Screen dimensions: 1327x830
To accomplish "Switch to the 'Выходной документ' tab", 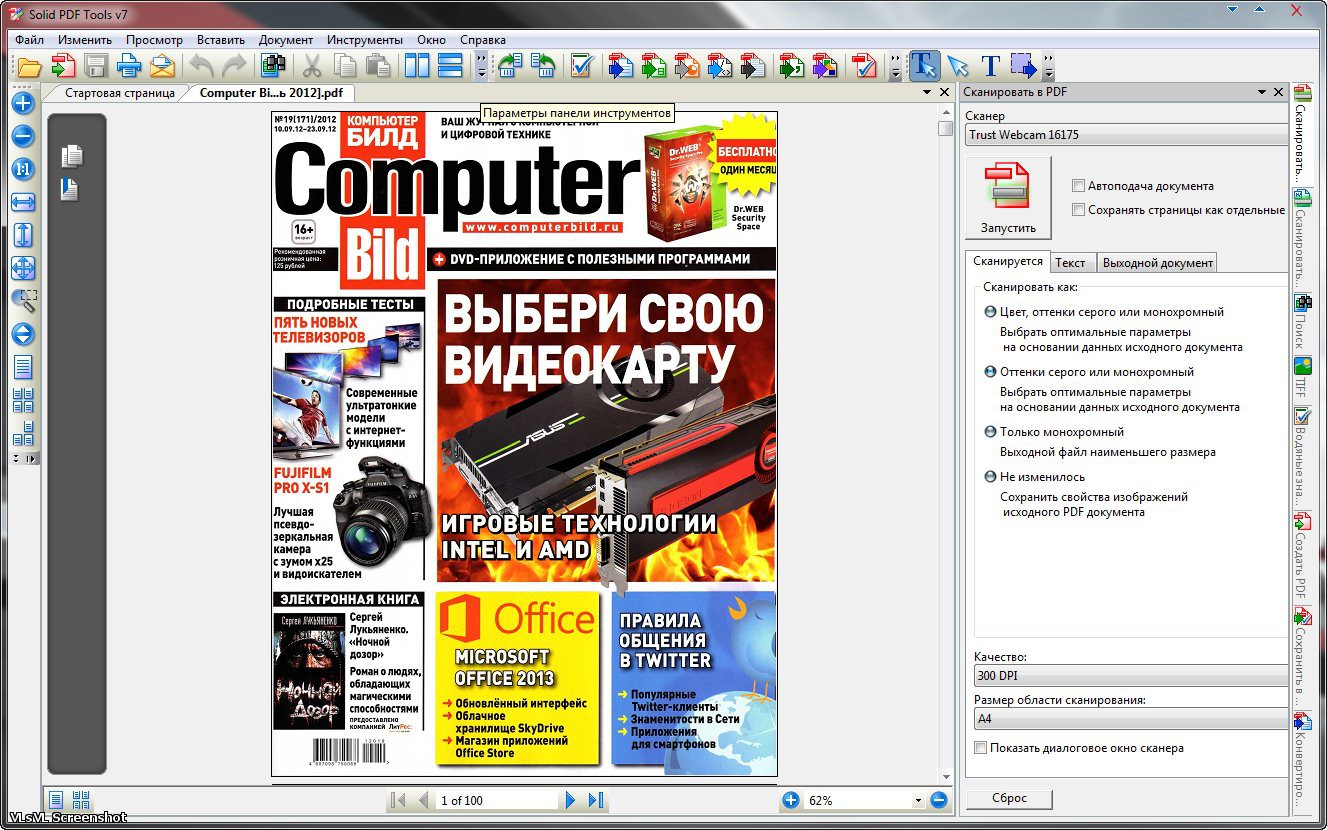I will pos(1158,262).
